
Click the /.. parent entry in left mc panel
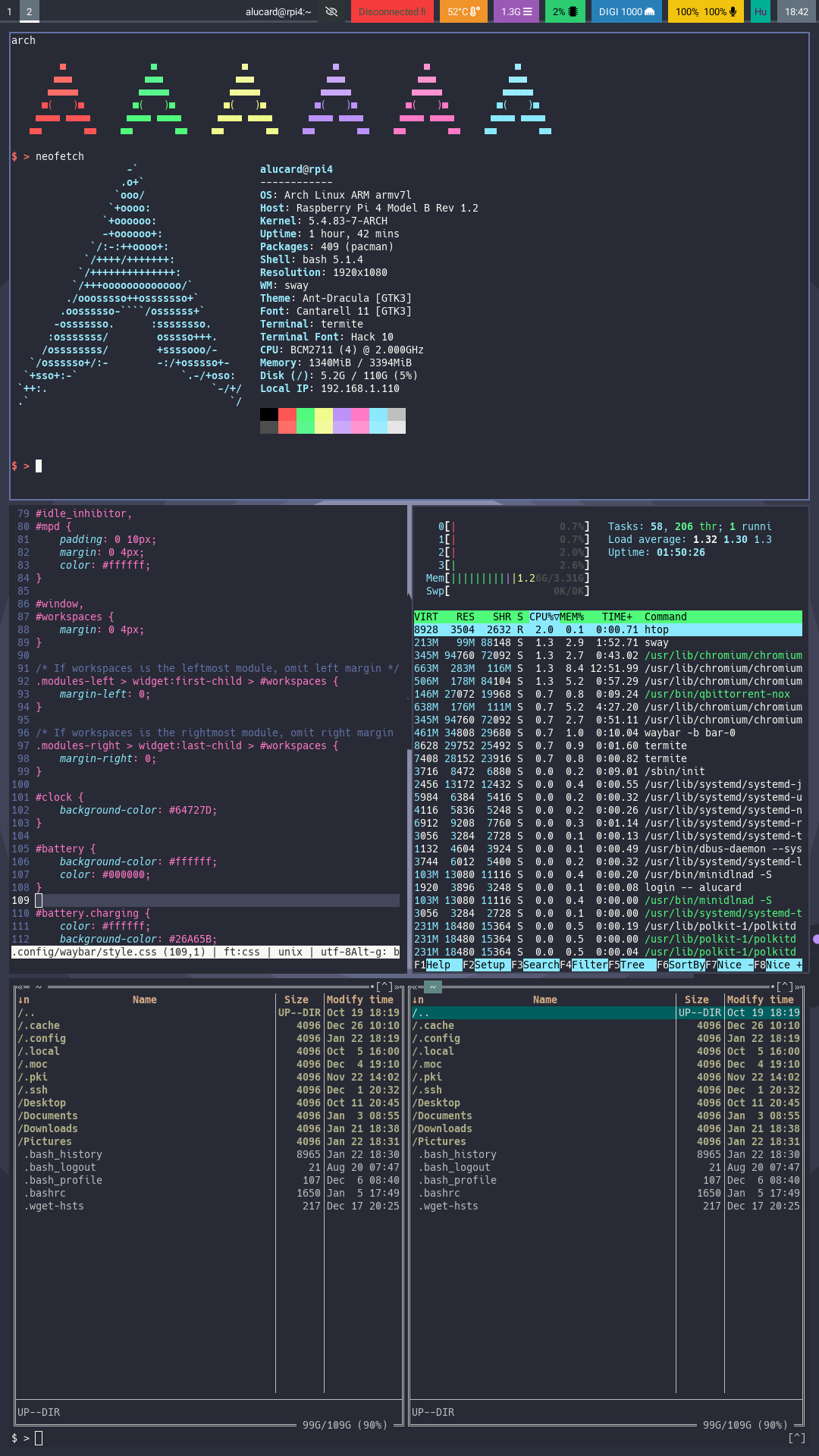tap(208, 1012)
